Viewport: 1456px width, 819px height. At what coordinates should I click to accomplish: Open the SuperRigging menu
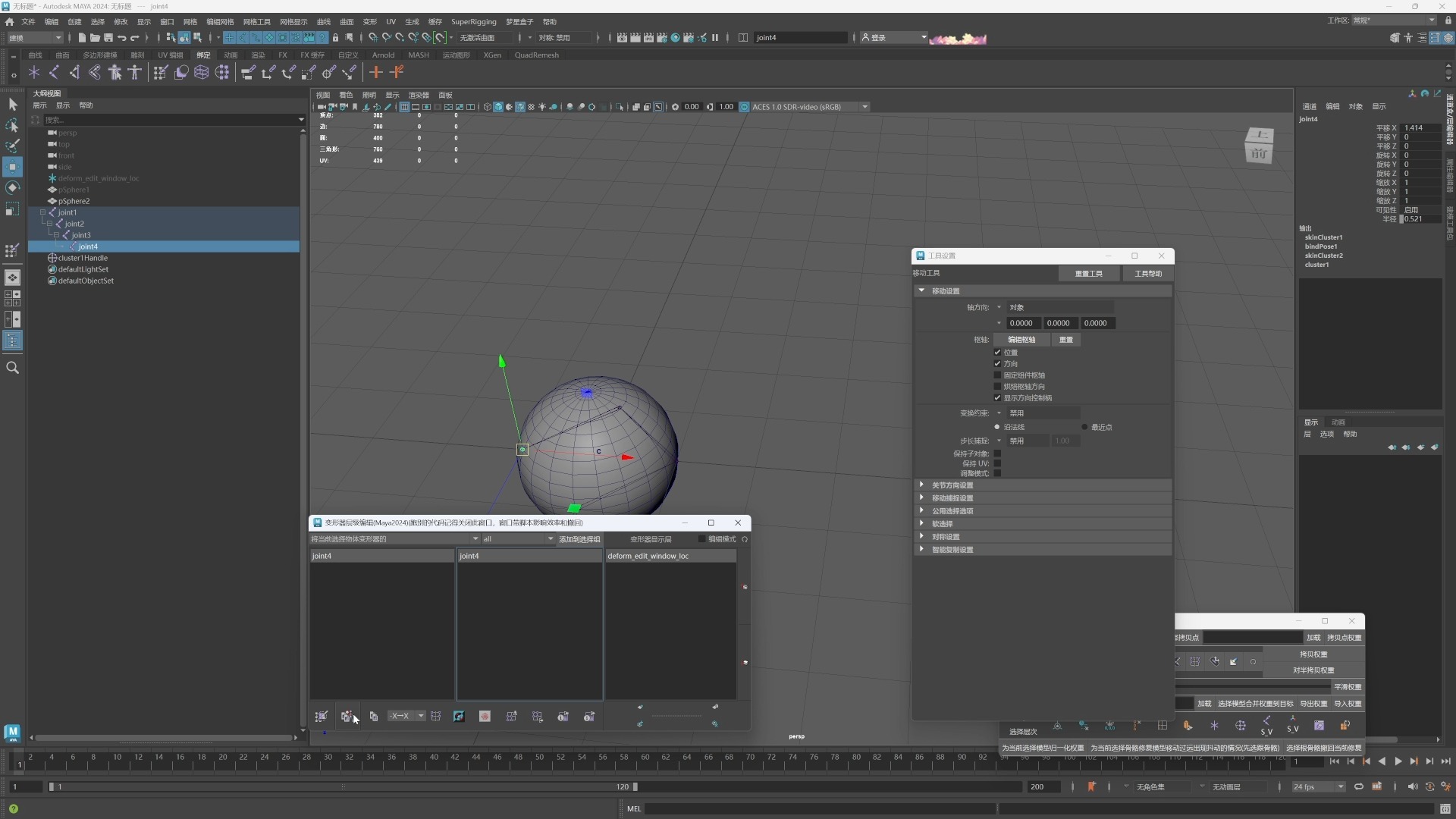pos(473,22)
